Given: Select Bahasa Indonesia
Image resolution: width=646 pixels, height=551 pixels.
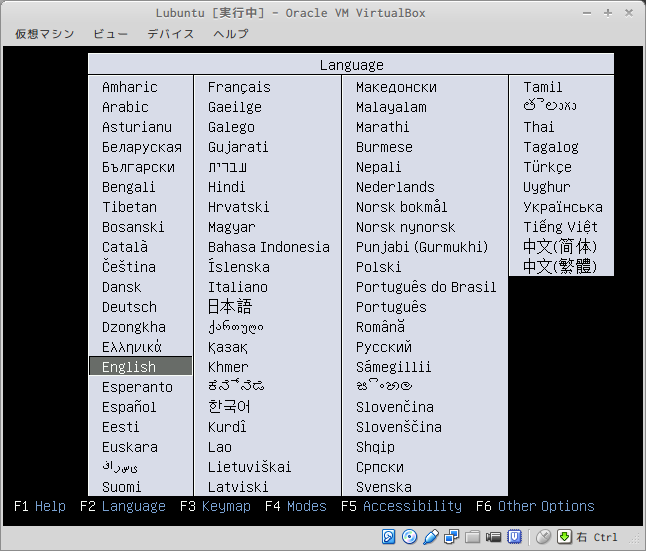Looking at the screenshot, I should point(269,247).
